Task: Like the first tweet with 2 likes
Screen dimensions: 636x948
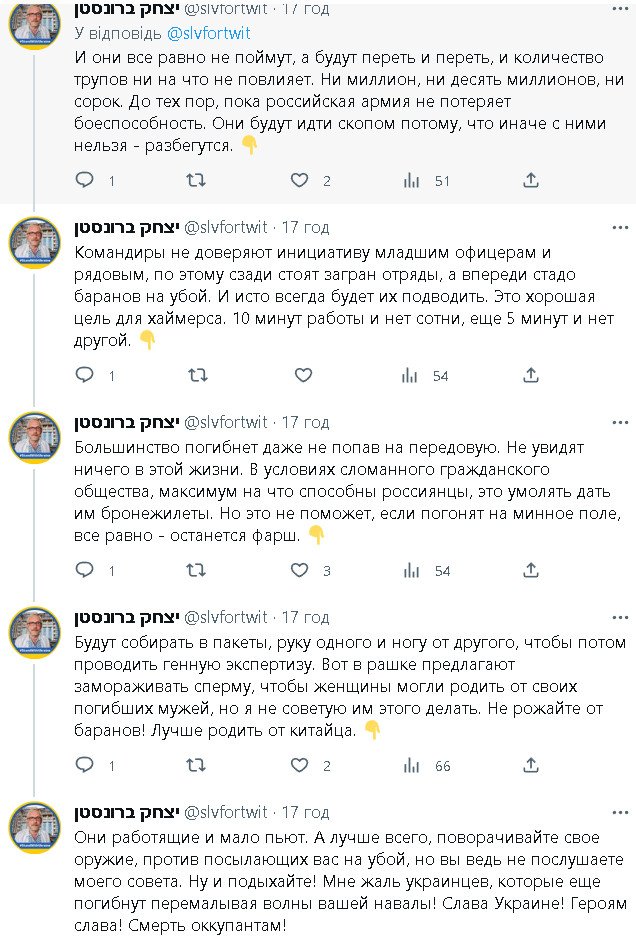Action: [299, 181]
